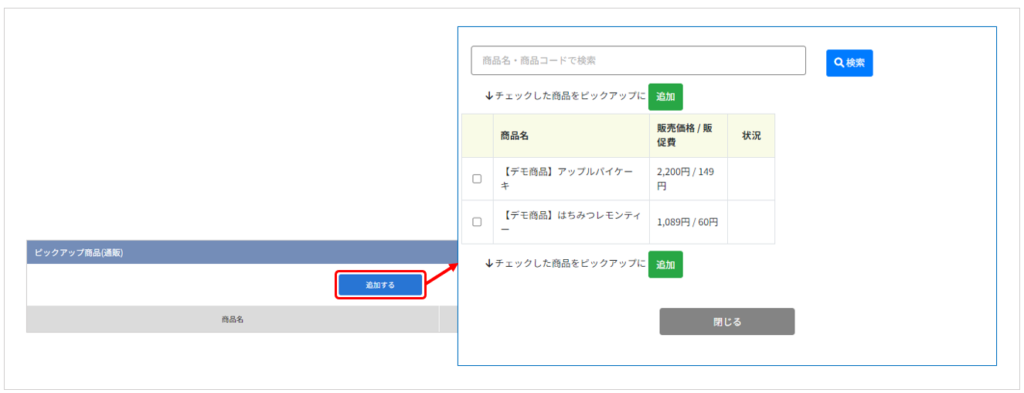Select the 【デモ商品】はちみつレモンティー name cell
This screenshot has width=1024, height=393.
[x=571, y=222]
